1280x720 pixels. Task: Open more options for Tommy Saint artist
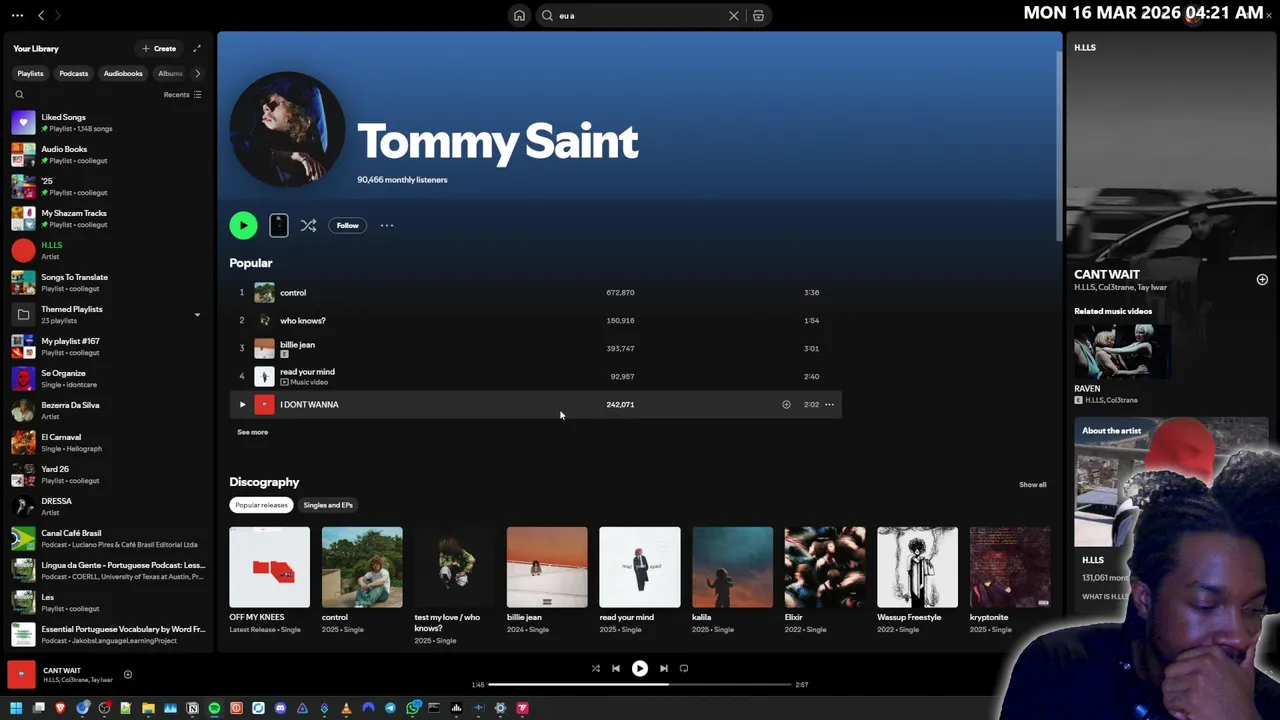coord(387,225)
